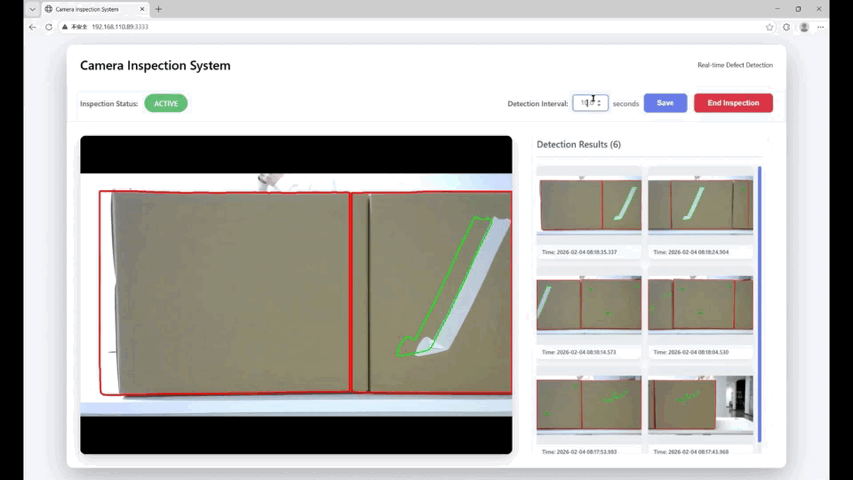
Task: Click the not-secure warning icon
Action: [65, 27]
